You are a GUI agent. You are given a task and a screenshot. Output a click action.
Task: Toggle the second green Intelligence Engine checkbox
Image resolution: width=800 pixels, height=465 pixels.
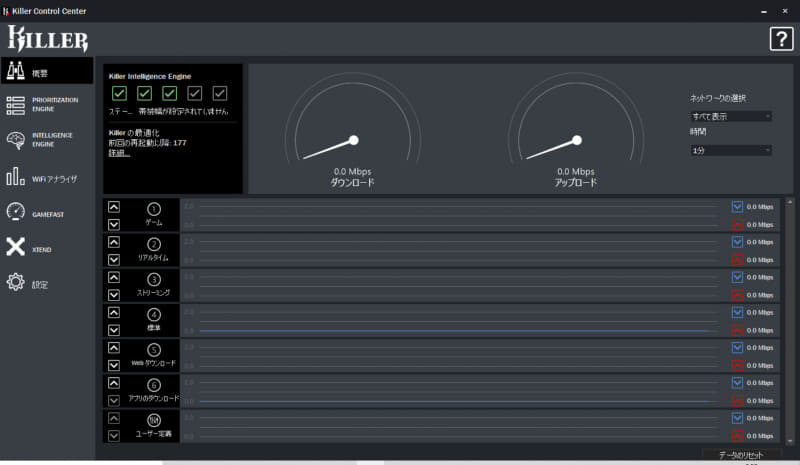tap(144, 93)
